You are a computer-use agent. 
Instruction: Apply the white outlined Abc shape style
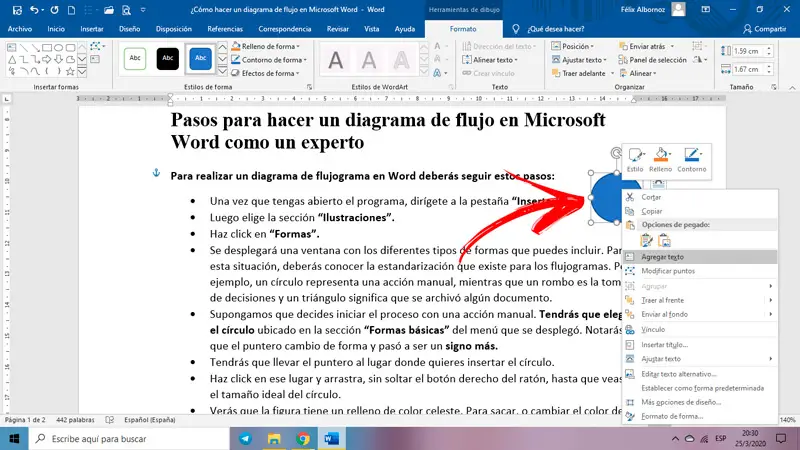click(135, 59)
